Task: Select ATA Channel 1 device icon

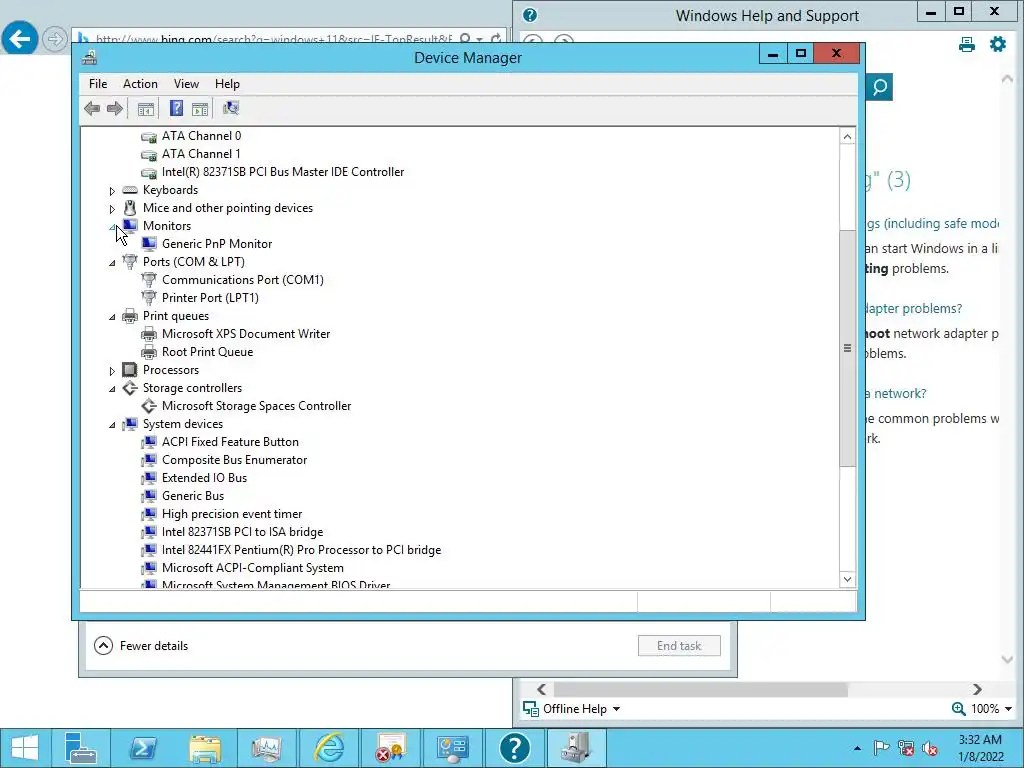Action: click(149, 155)
